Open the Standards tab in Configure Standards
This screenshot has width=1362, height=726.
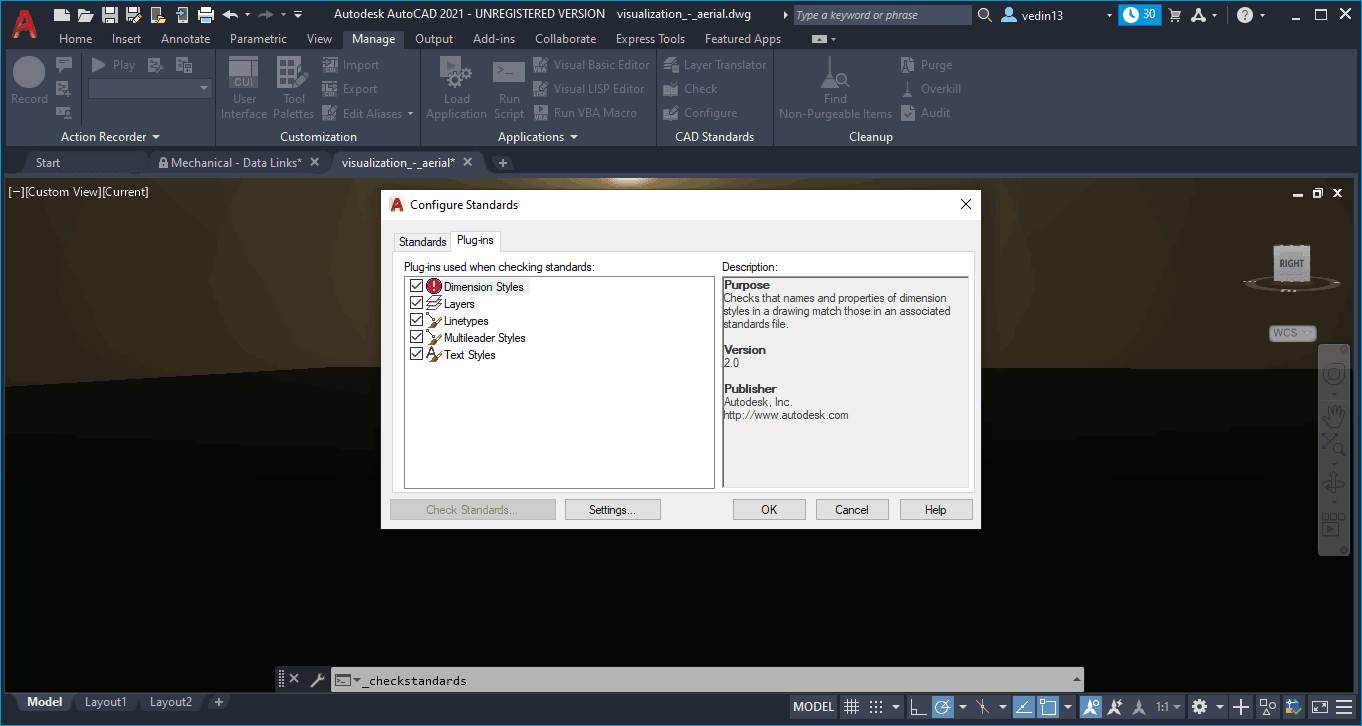click(x=422, y=242)
